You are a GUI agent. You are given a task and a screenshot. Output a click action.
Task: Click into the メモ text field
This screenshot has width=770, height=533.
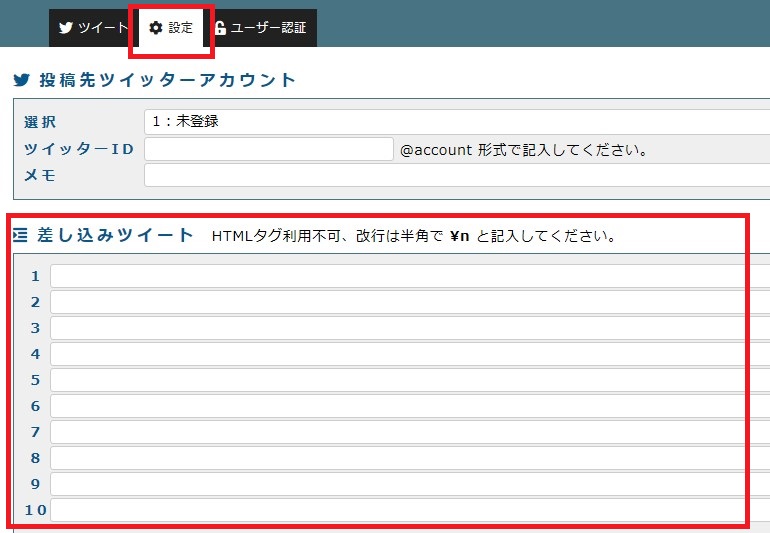(x=455, y=175)
